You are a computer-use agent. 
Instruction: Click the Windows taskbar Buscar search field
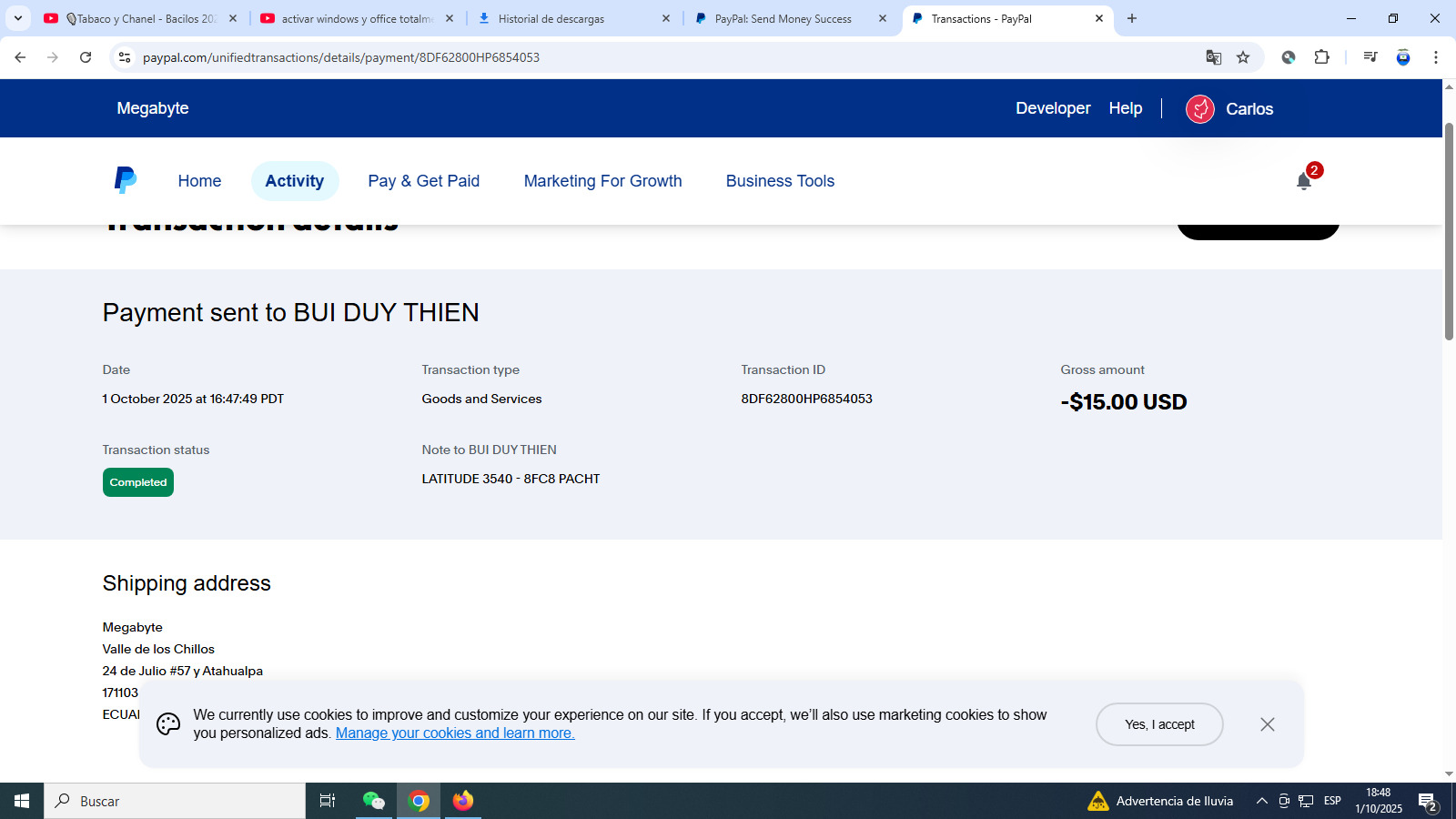click(175, 801)
